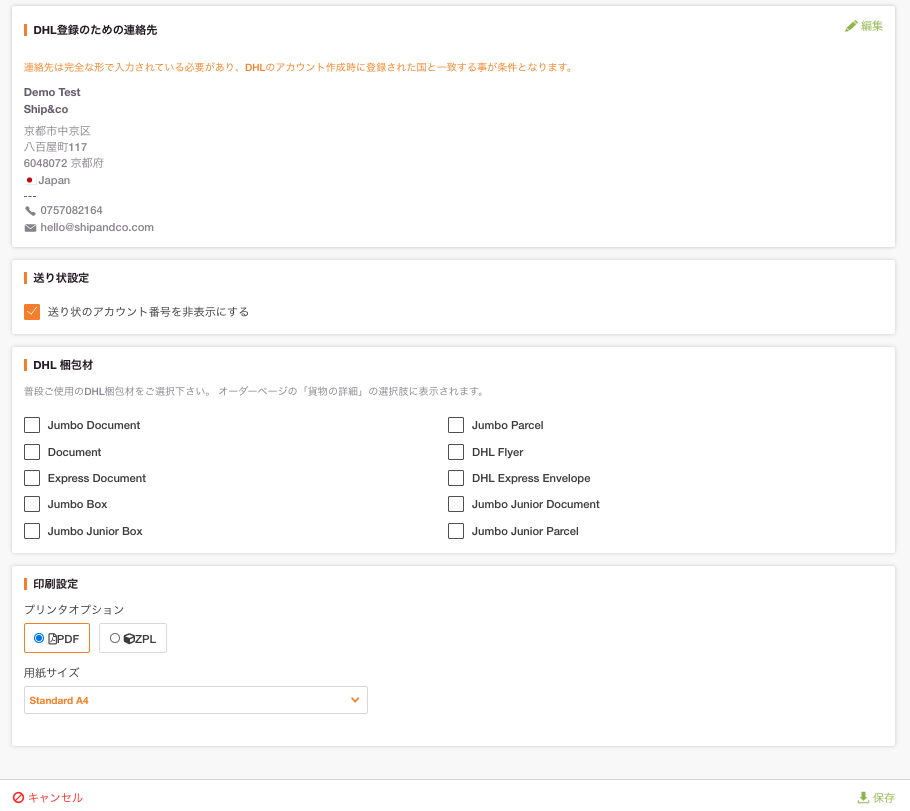Click the Japan flag icon

[30, 180]
